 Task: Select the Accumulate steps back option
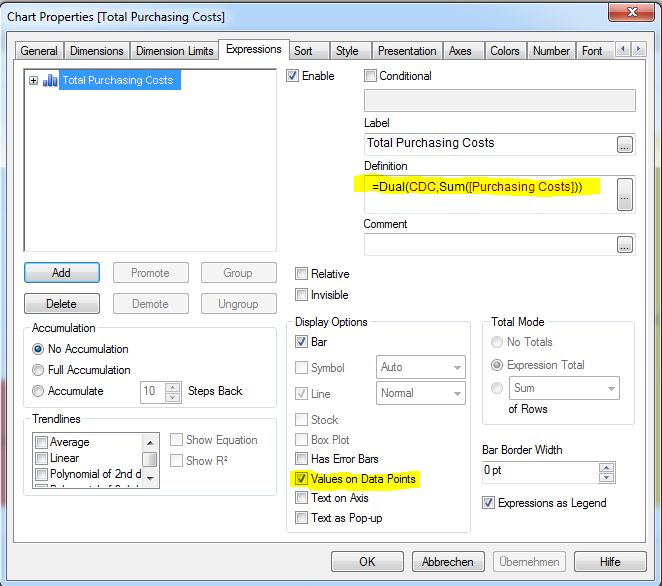38,391
